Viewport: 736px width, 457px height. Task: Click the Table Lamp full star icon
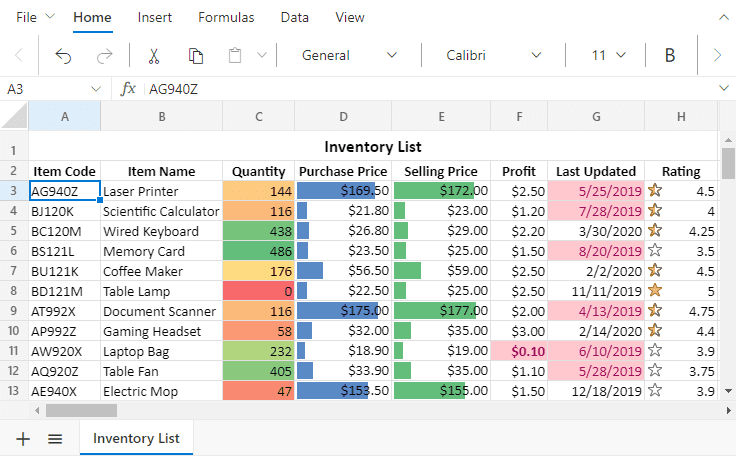(655, 290)
